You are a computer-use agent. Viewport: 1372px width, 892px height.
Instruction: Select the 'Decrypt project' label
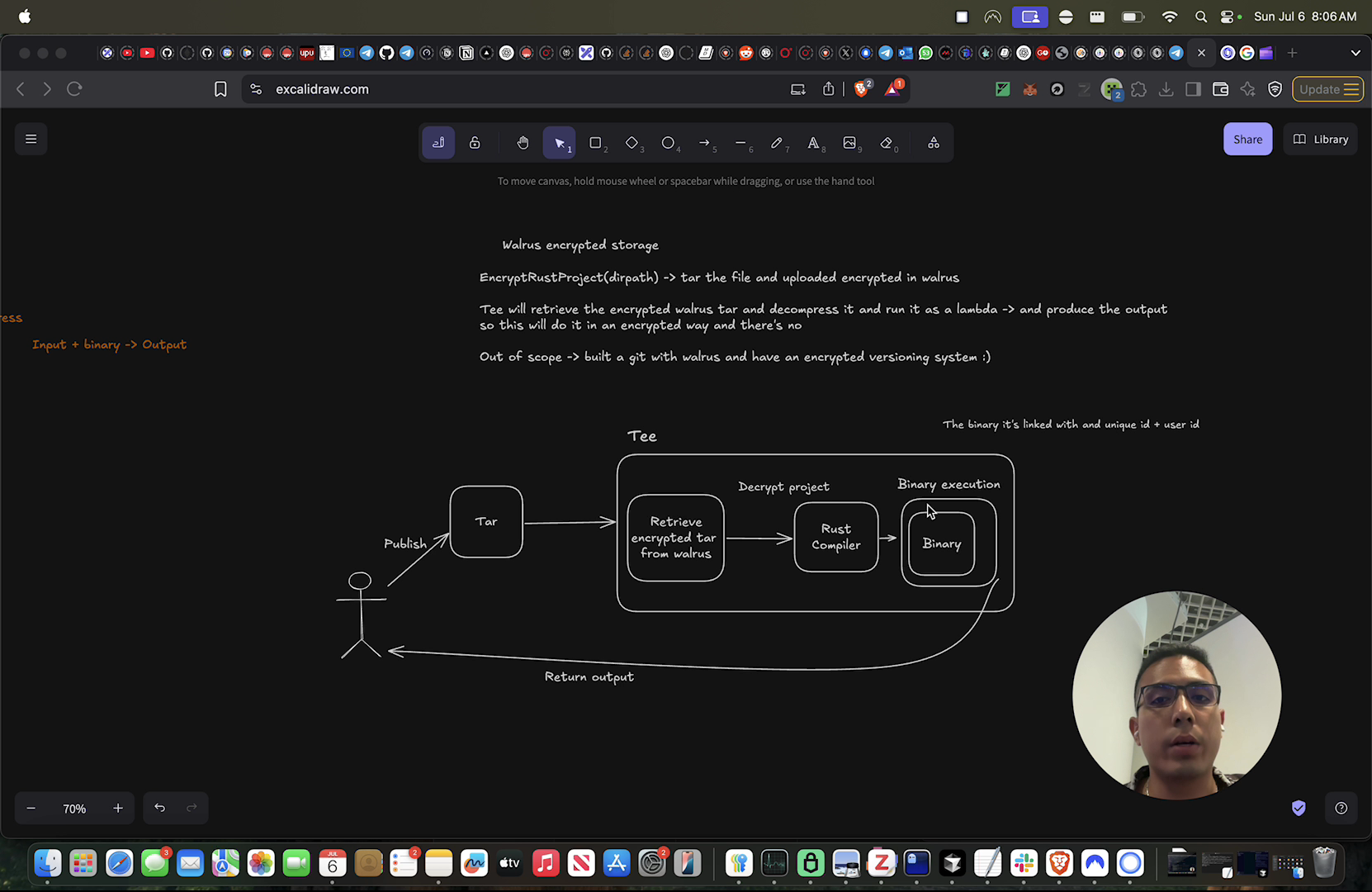(x=784, y=486)
